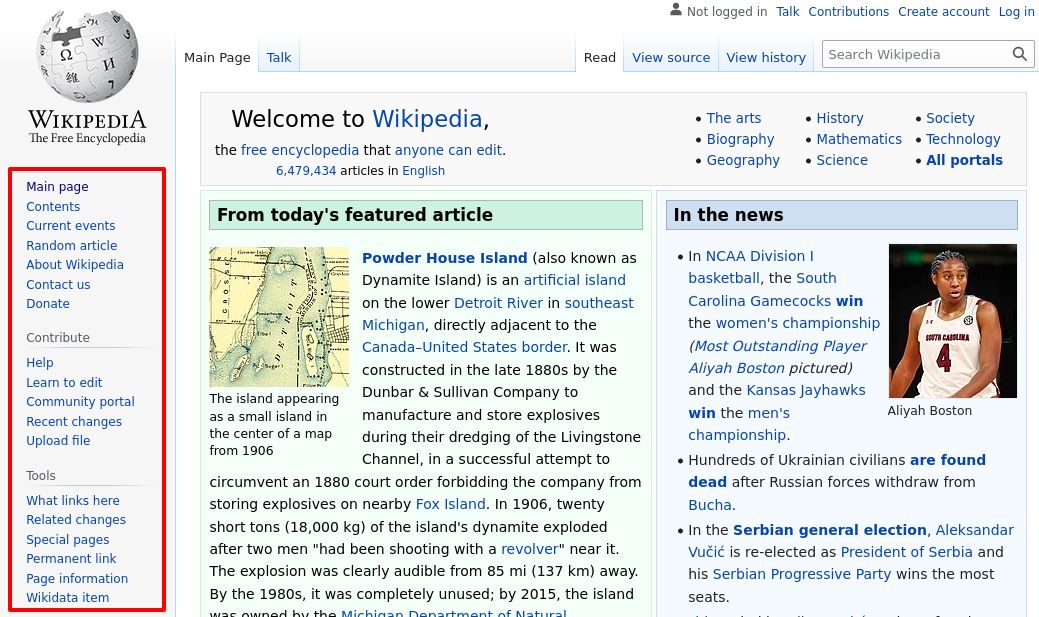The image size is (1039, 617).
Task: Open Community portal link
Action: click(x=80, y=402)
